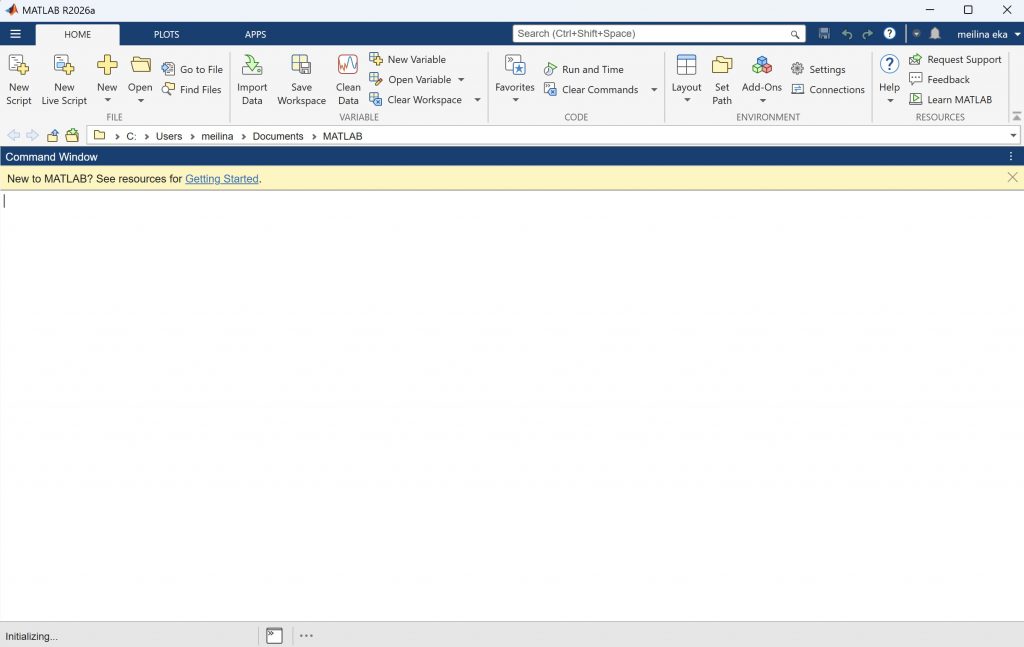Open the notifications bell icon
1024x647 pixels.
935,33
